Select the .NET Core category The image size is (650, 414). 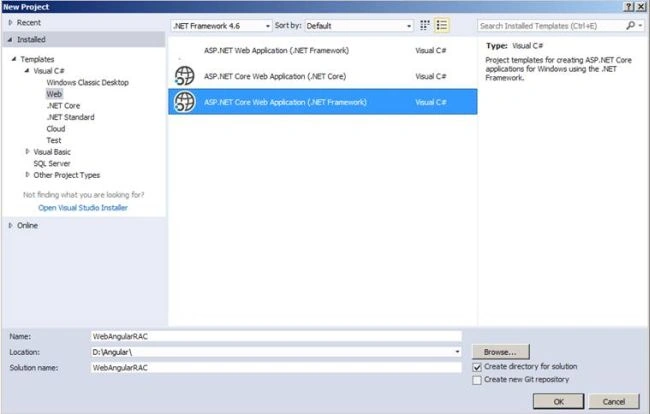[63, 106]
